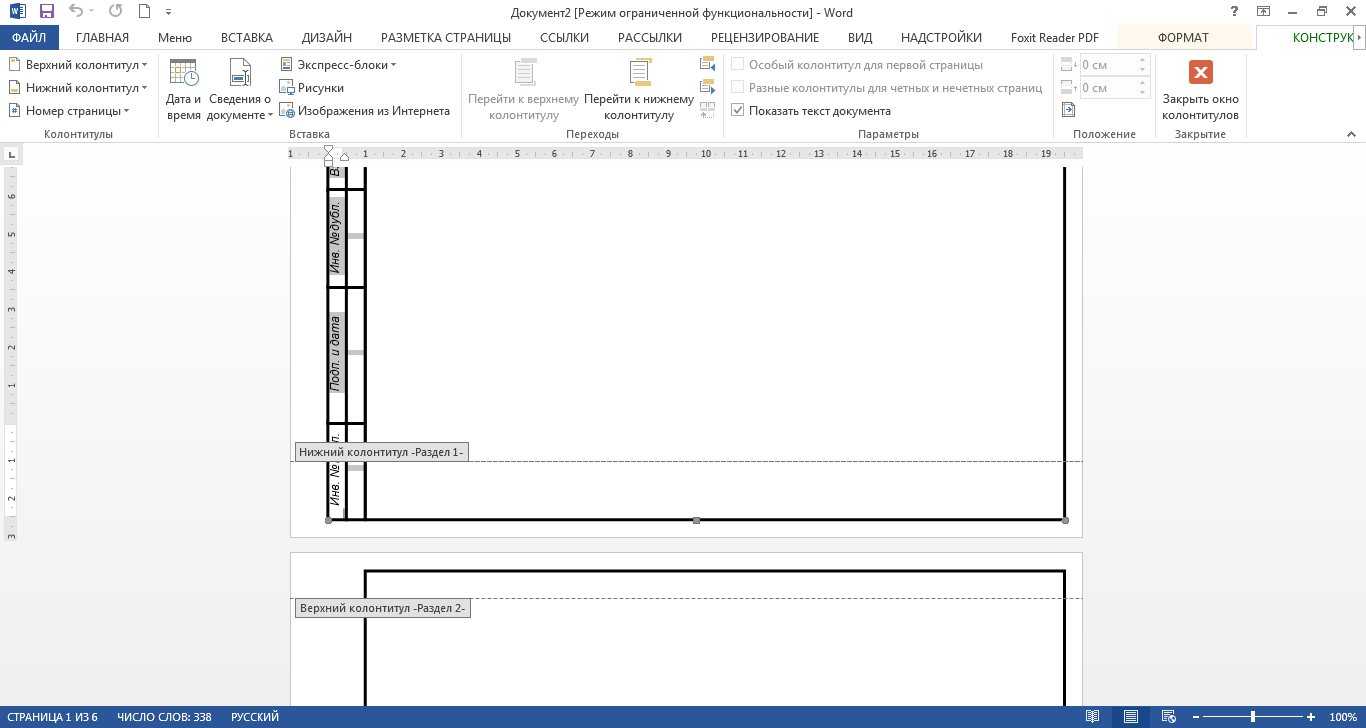Switch to Print Layout view
The height and width of the screenshot is (728, 1366).
tap(1131, 717)
